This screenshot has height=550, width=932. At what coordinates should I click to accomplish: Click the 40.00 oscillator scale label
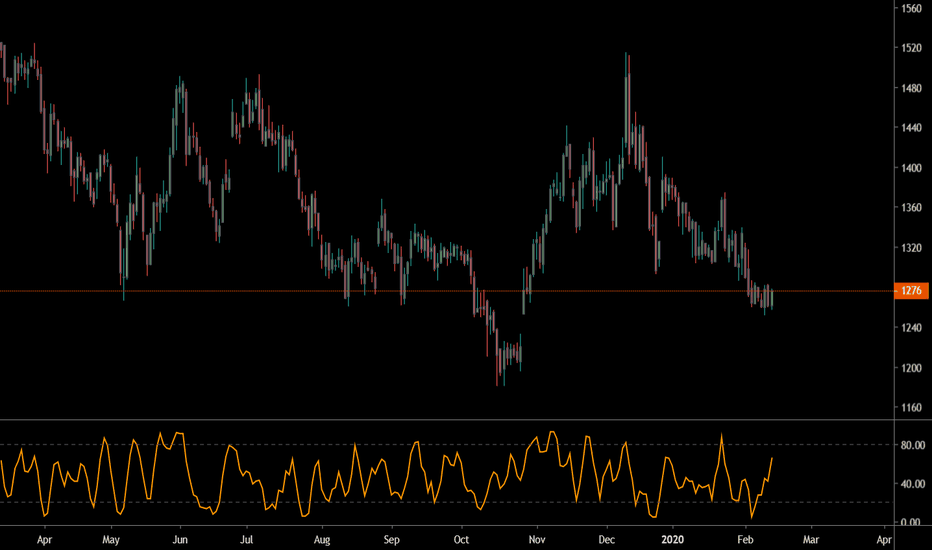coord(913,484)
